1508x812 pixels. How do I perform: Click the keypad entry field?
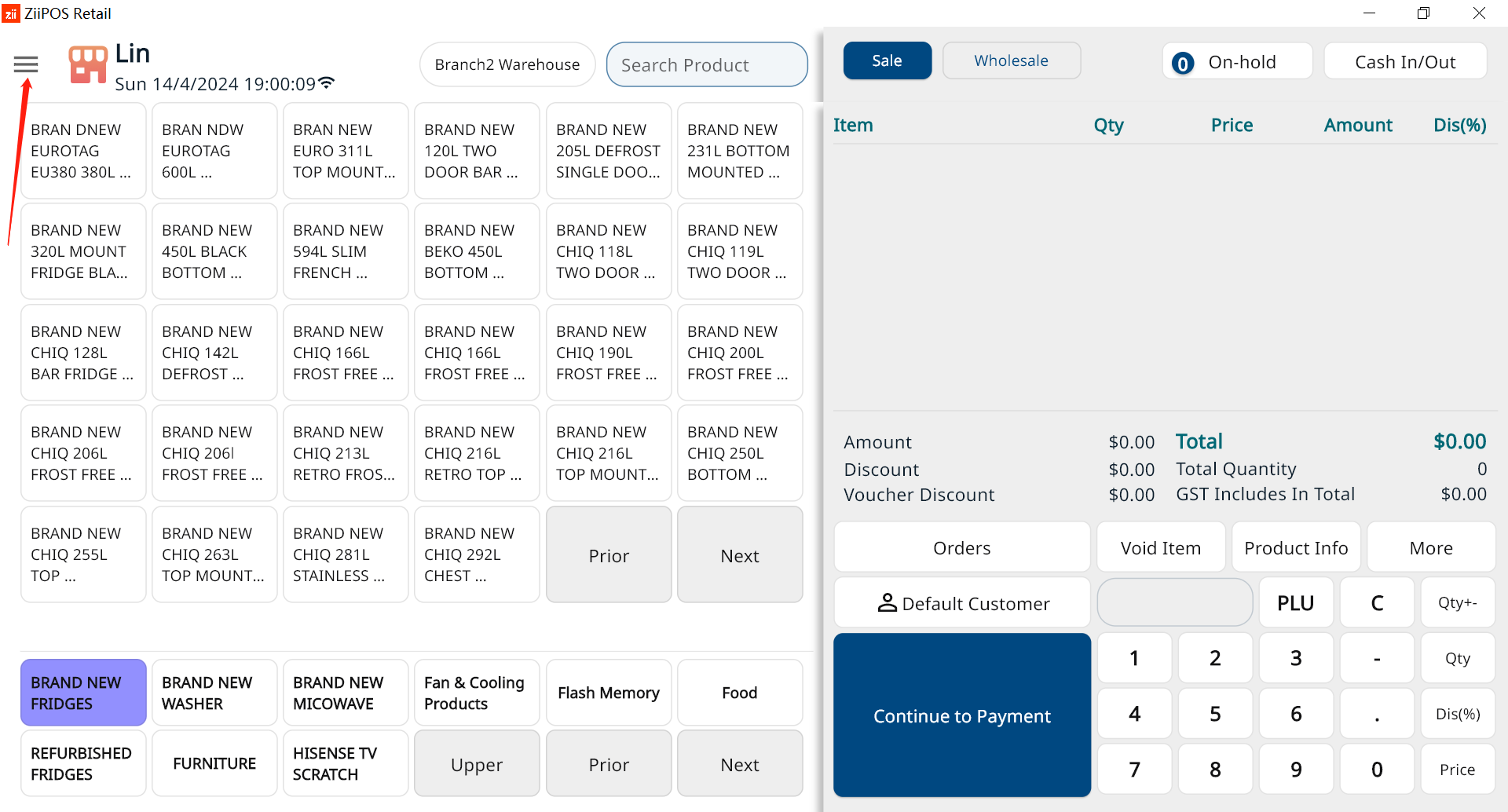(x=1175, y=602)
